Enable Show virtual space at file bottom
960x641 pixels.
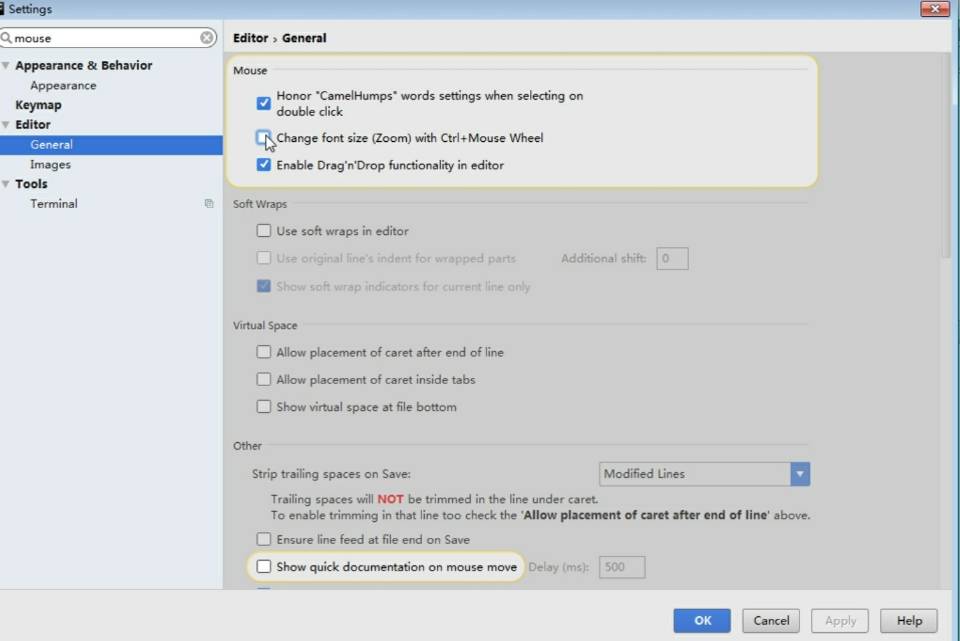click(x=263, y=407)
